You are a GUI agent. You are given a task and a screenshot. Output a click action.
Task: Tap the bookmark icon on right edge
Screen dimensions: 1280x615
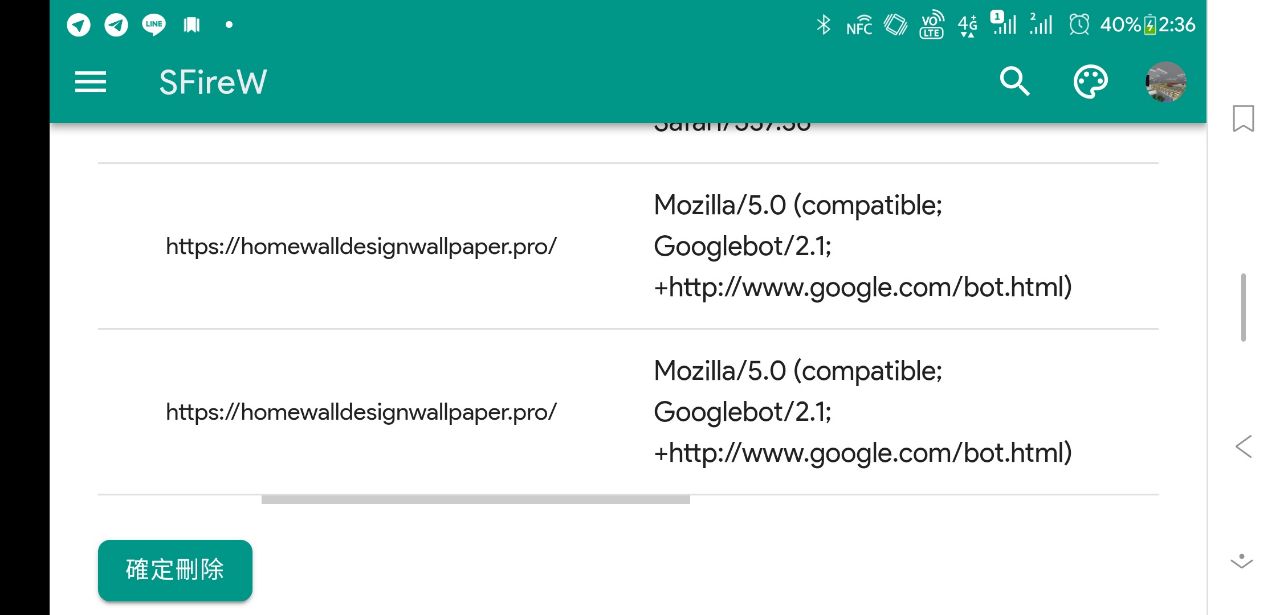[x=1243, y=119]
